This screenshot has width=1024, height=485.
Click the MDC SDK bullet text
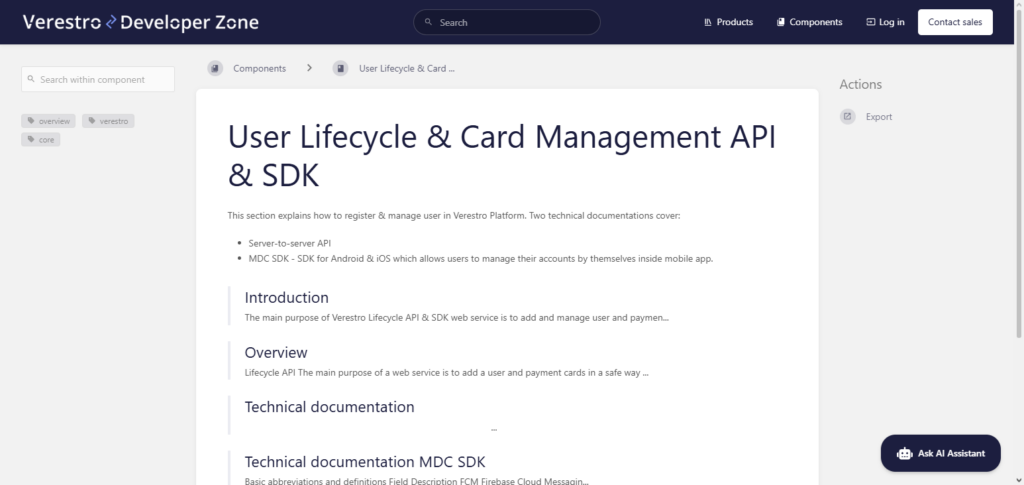[481, 258]
